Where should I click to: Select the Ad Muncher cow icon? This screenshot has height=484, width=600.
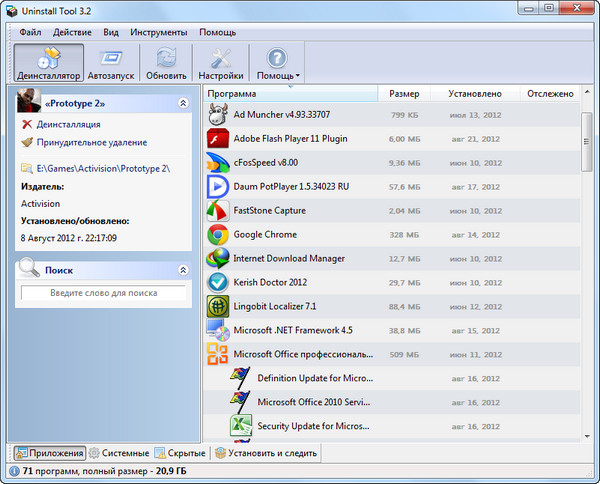(x=218, y=115)
